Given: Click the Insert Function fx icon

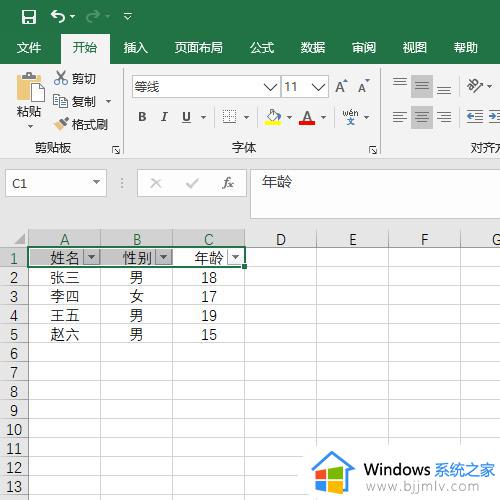Looking at the screenshot, I should pyautogui.click(x=228, y=183).
